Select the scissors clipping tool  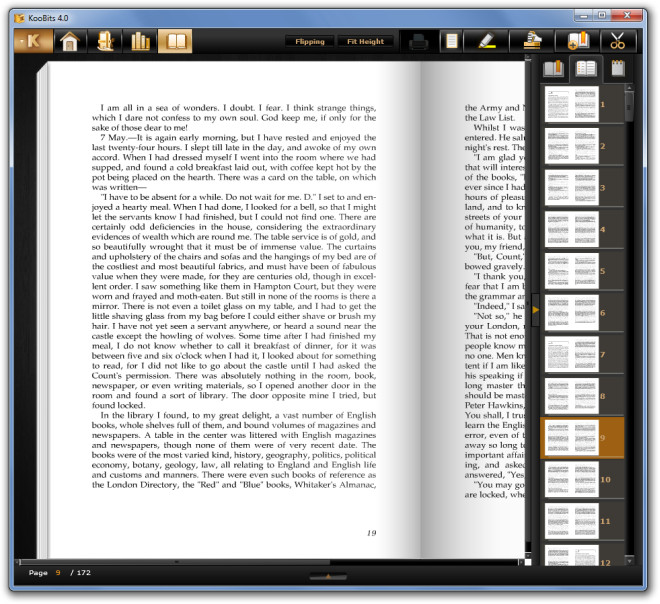617,41
